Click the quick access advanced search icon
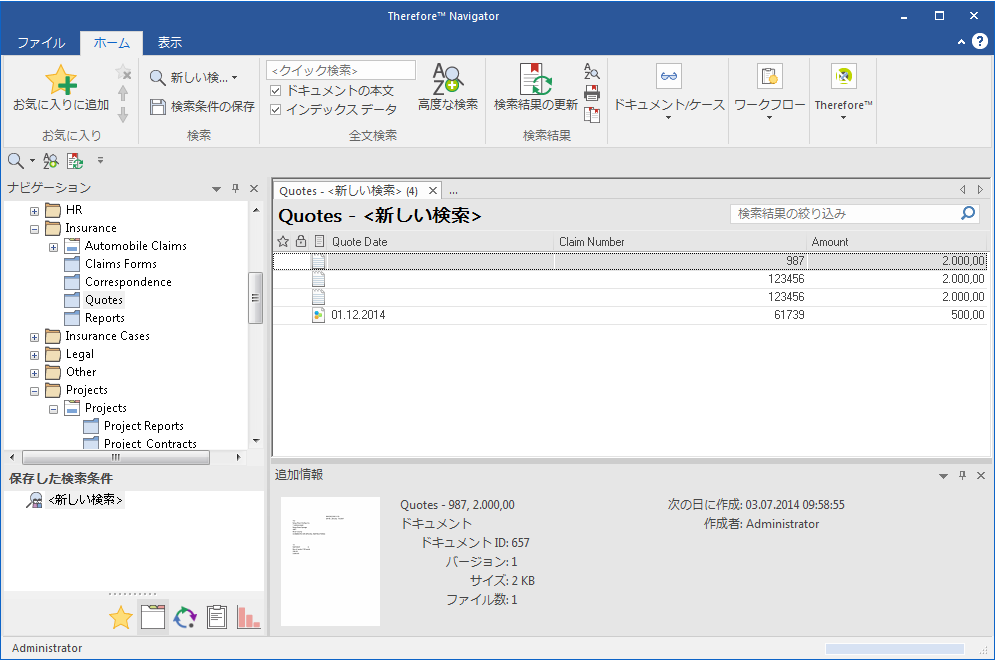This screenshot has width=995, height=661. pos(51,161)
